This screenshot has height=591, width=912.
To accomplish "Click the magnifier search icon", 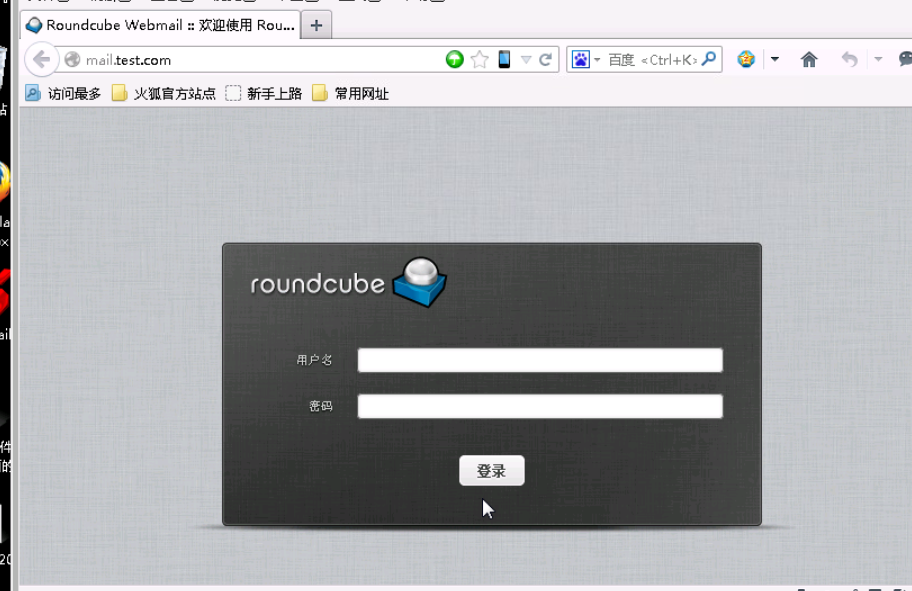I will pyautogui.click(x=709, y=59).
